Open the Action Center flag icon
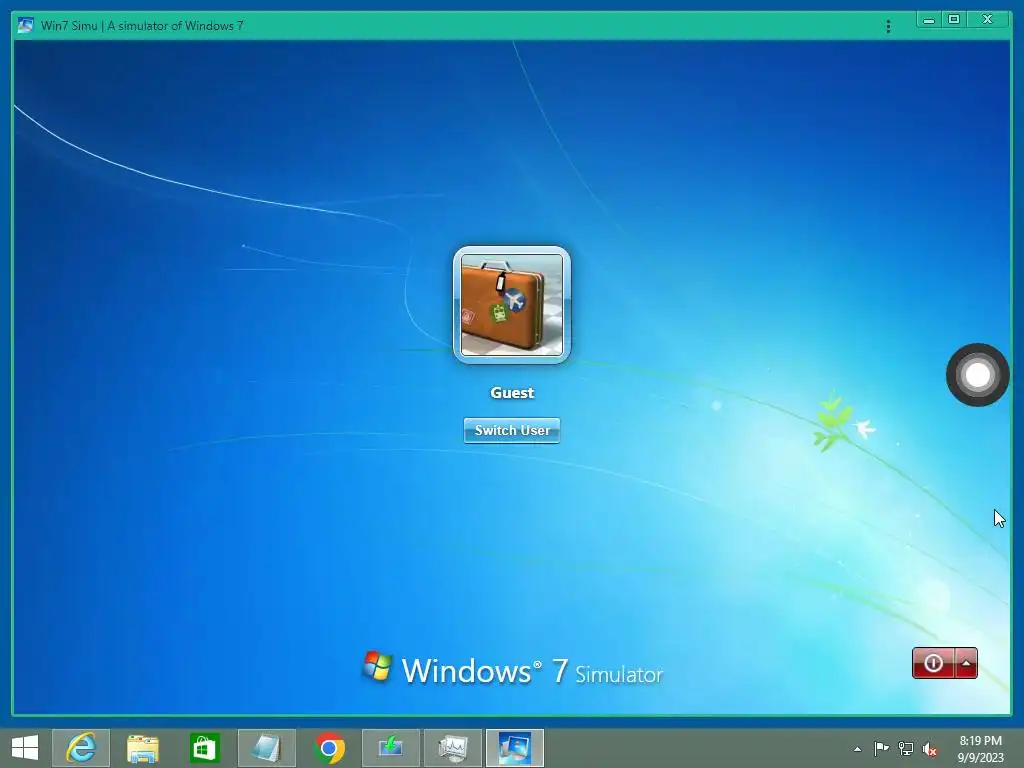Viewport: 1024px width, 768px height. click(881, 748)
